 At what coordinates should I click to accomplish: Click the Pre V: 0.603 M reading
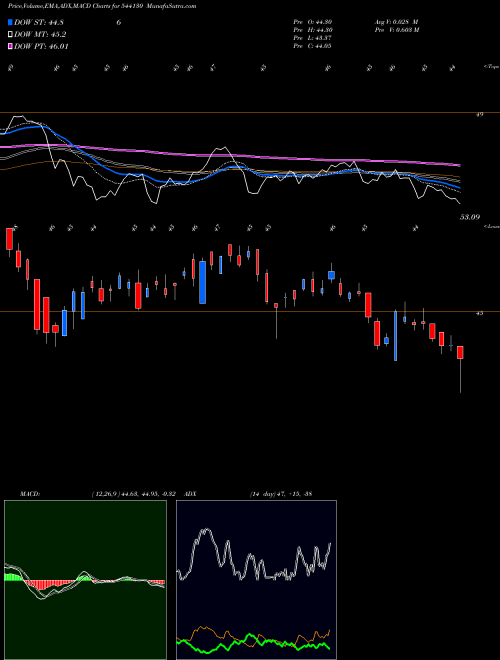pos(396,30)
